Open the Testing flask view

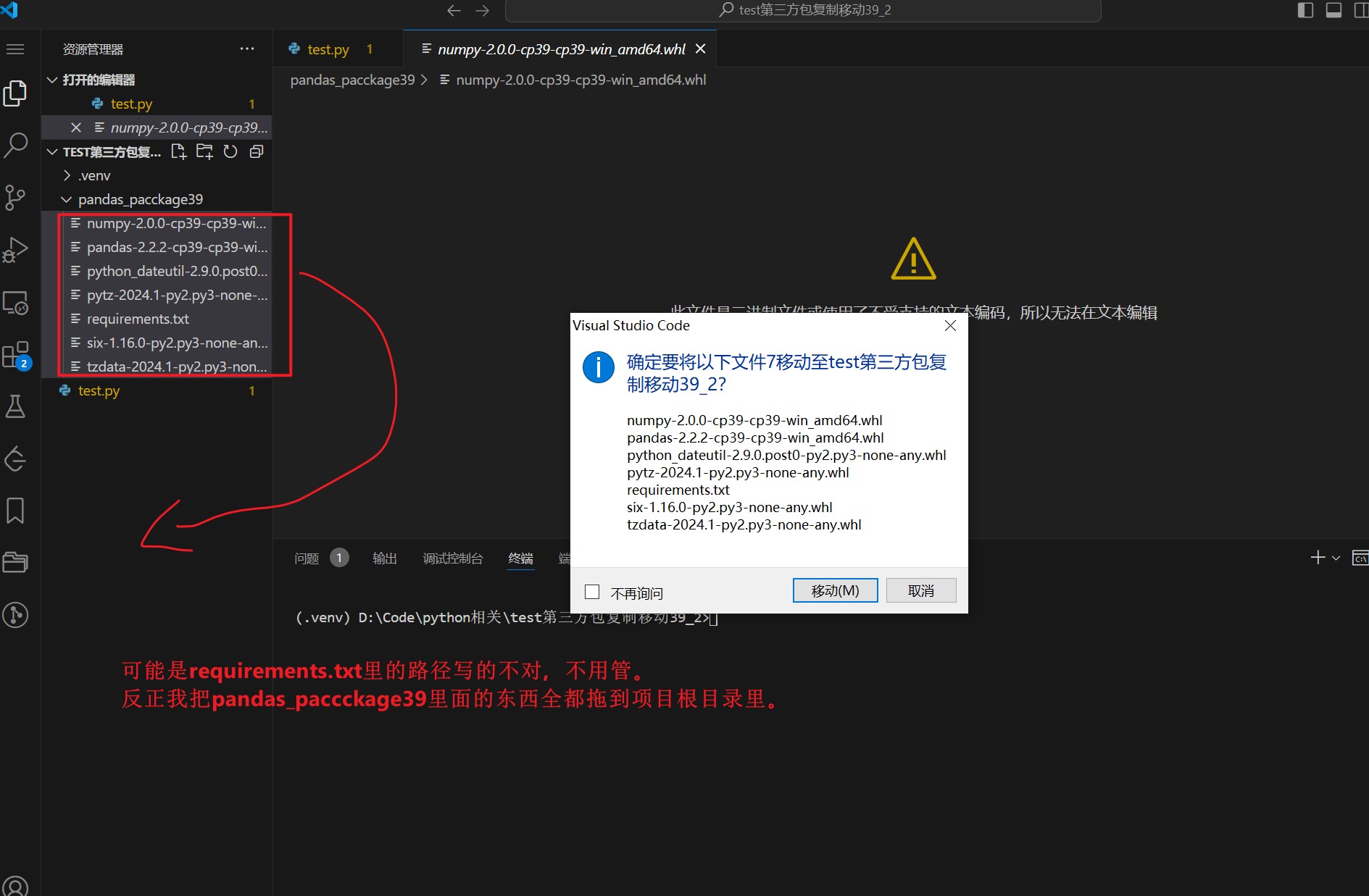[x=15, y=406]
